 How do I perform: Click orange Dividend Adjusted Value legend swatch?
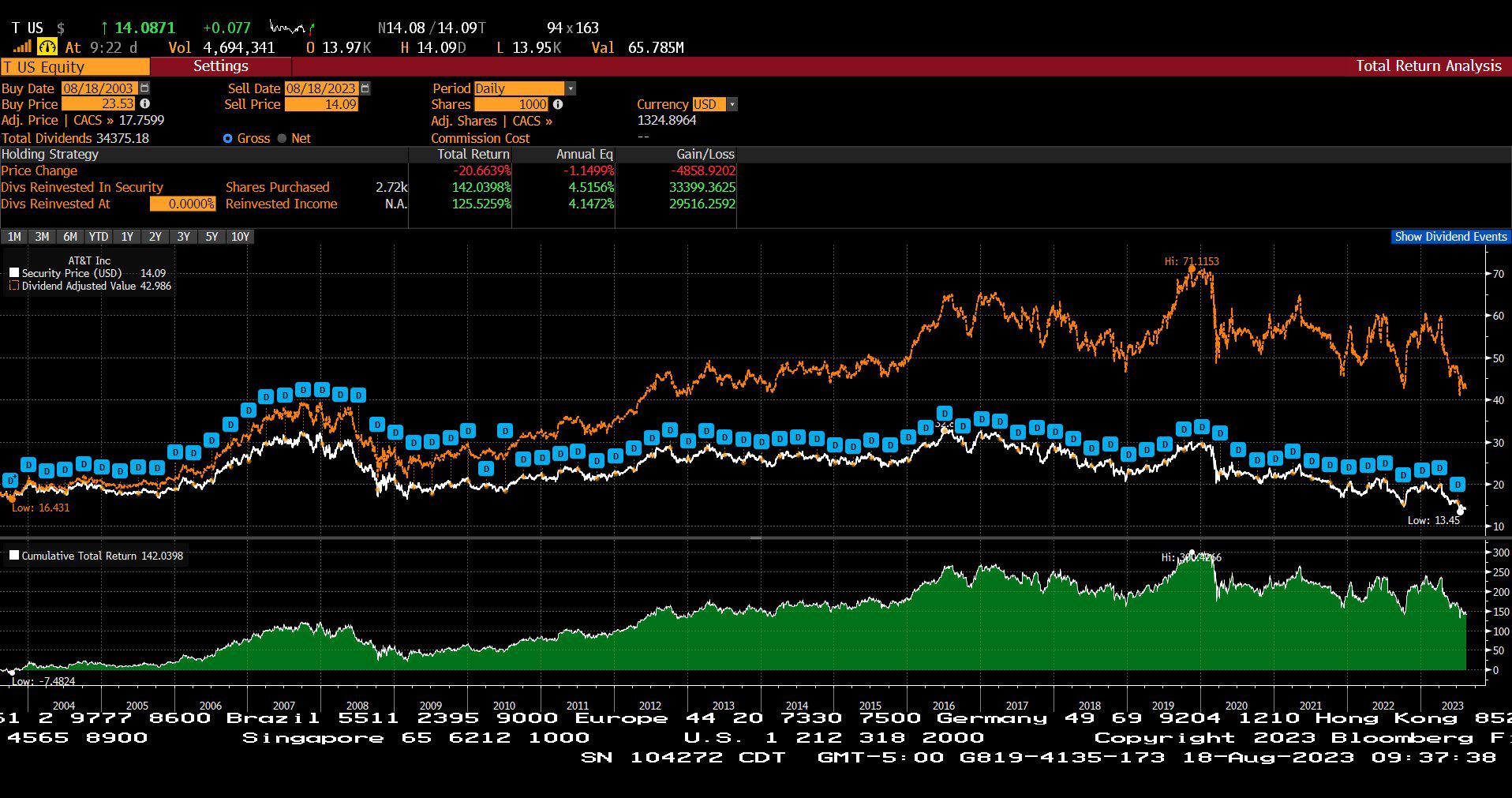click(14, 286)
